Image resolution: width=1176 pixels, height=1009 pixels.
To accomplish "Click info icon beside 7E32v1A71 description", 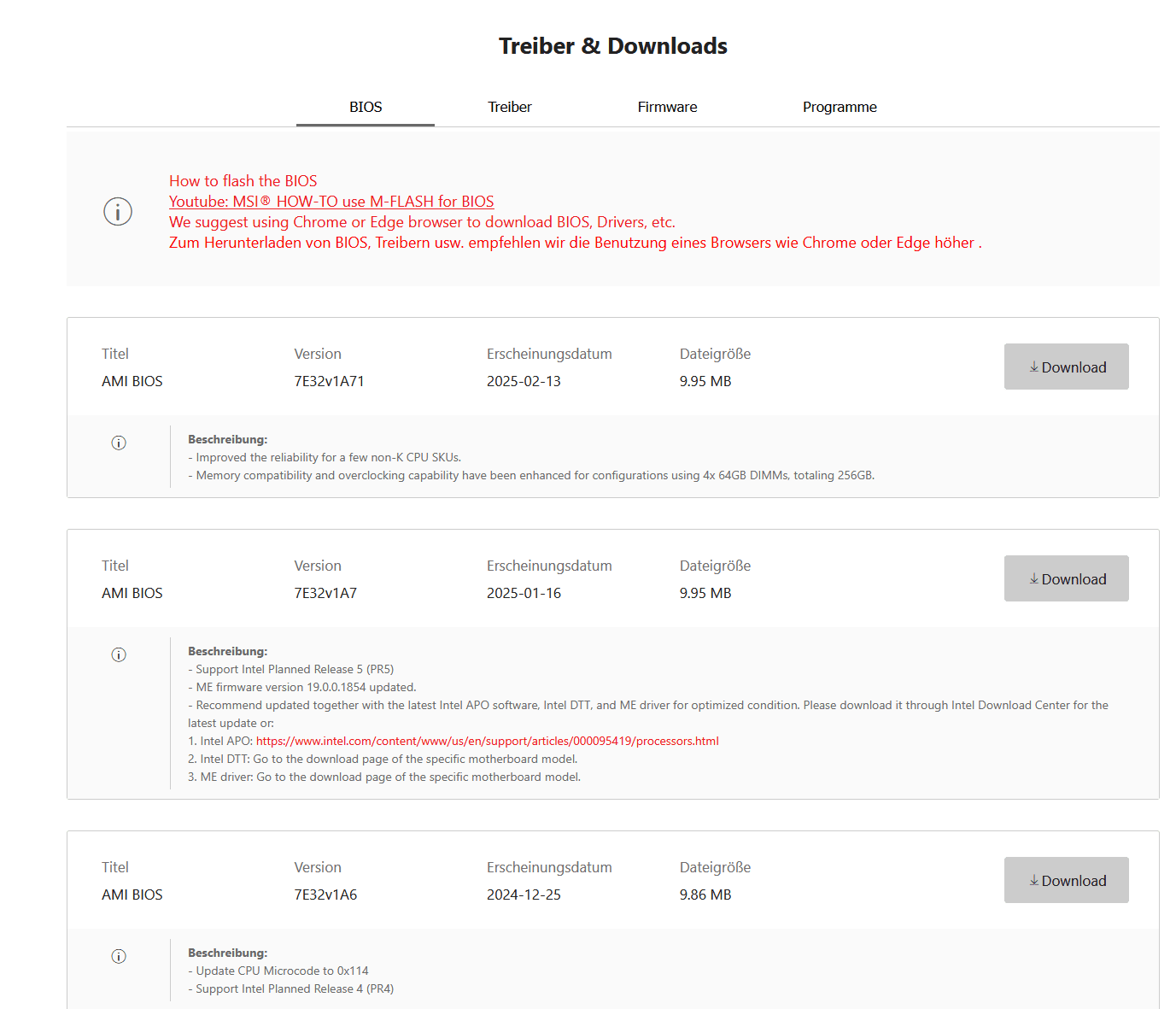I will pyautogui.click(x=119, y=443).
